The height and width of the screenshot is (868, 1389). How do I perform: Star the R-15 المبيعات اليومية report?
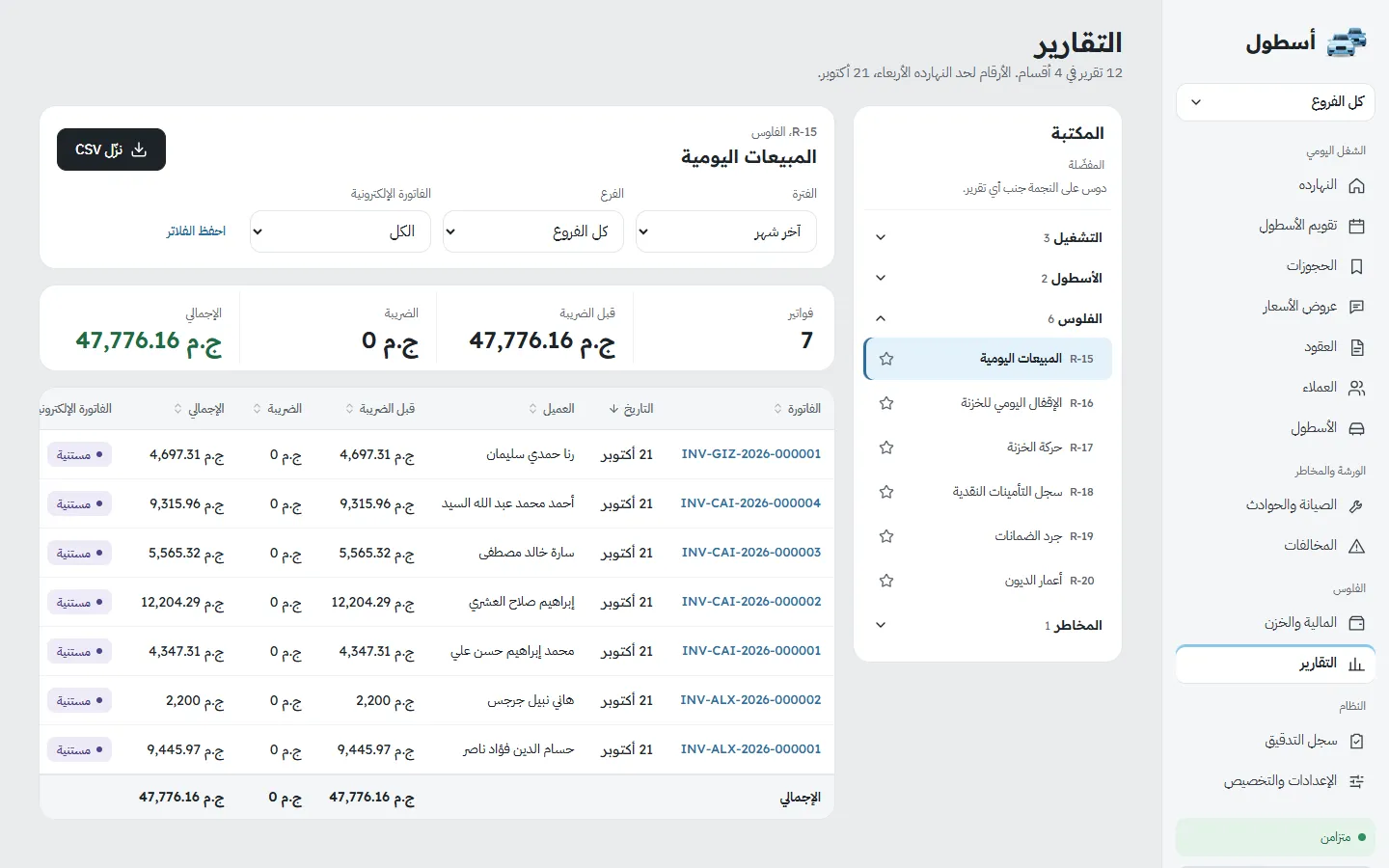pos(886,359)
